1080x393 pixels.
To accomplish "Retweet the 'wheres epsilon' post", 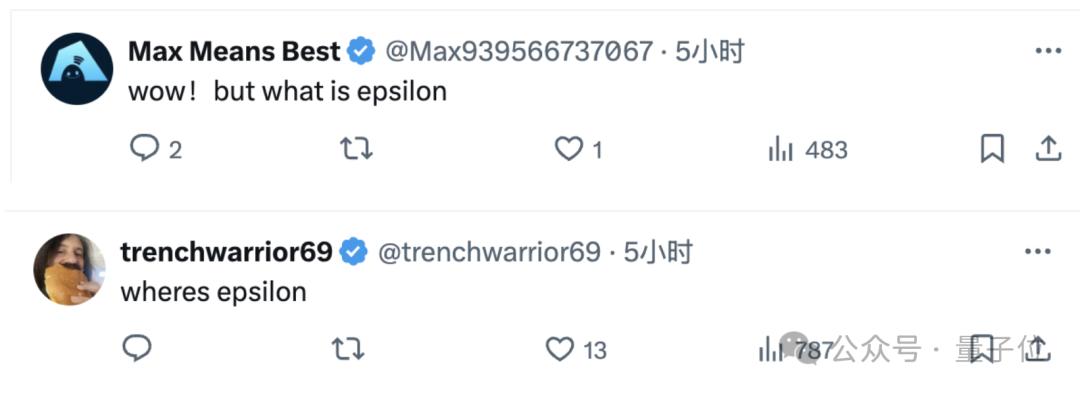I will click(349, 350).
